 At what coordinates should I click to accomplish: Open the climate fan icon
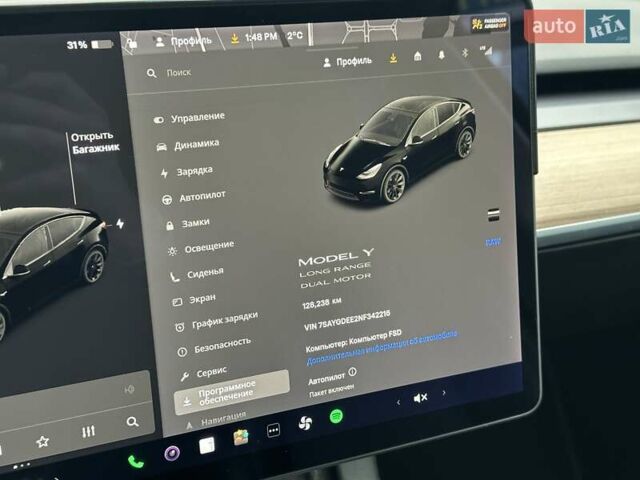305,423
